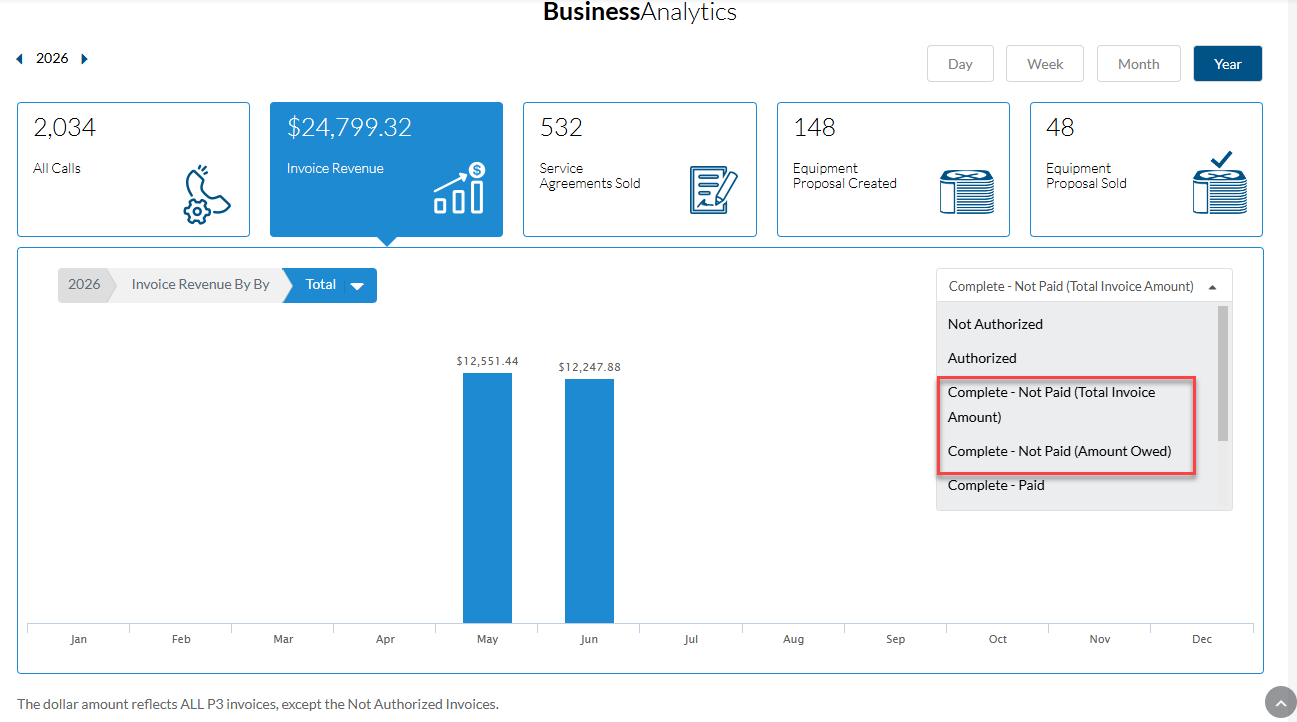Switch to the Month view
This screenshot has width=1297, height=722.
[x=1138, y=64]
